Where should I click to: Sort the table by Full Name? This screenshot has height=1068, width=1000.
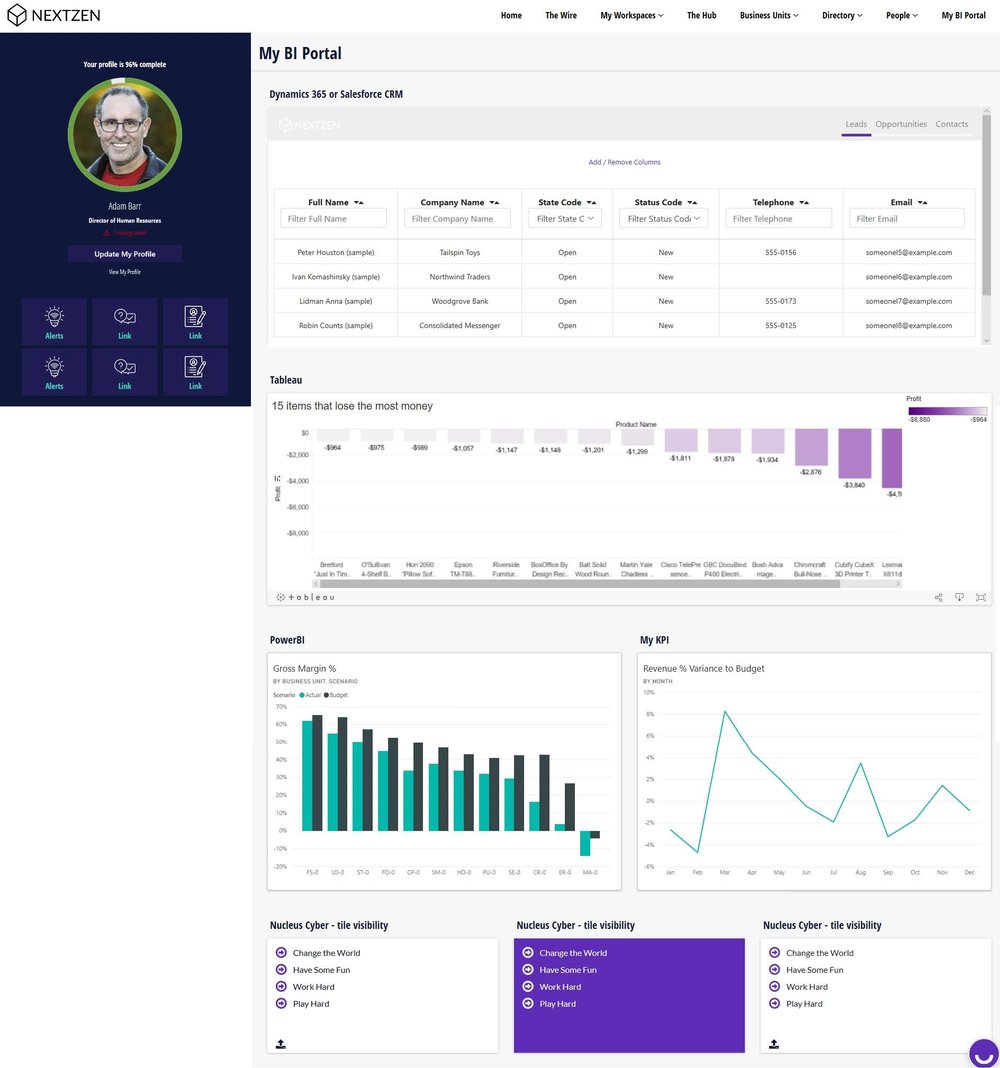point(358,202)
